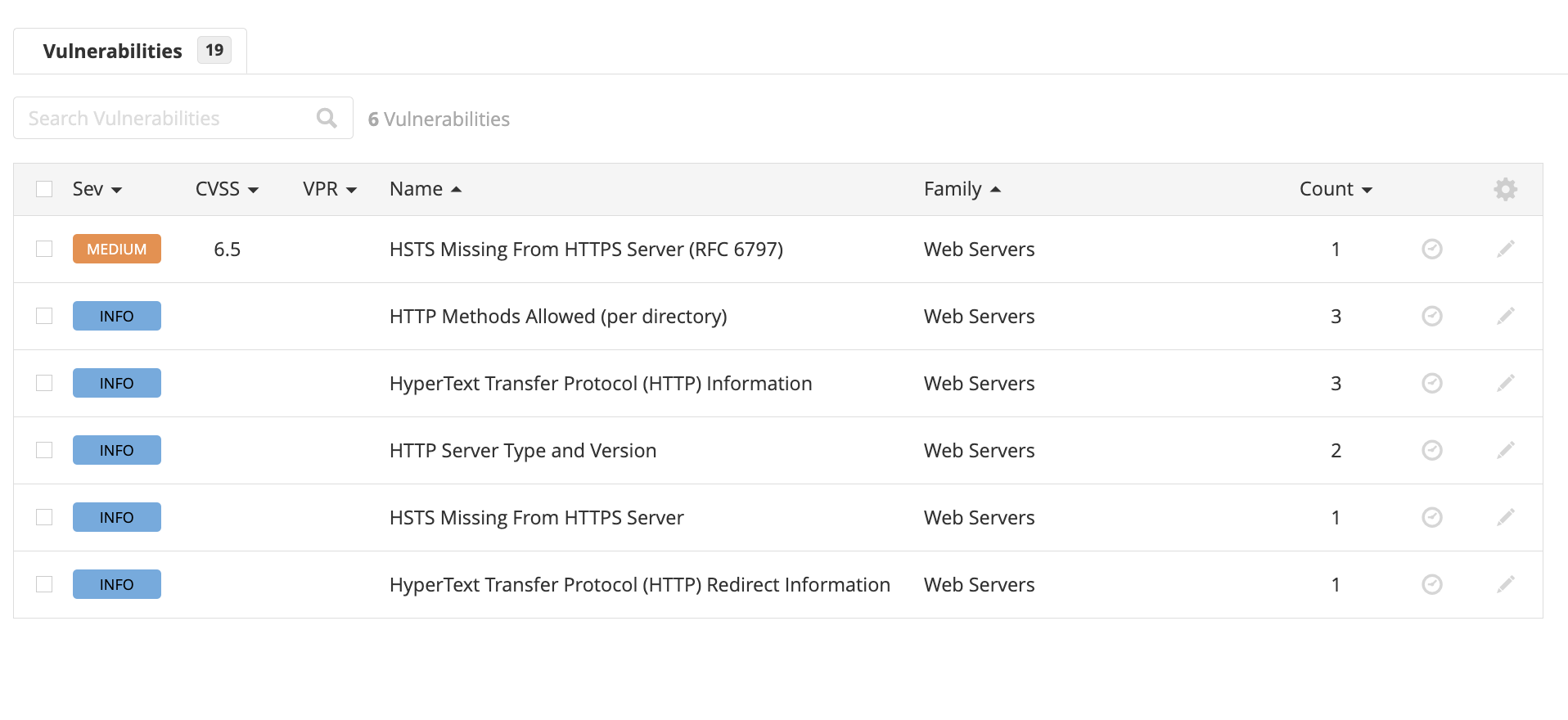Click circled check icon for HTTP Methods Allowed
The height and width of the screenshot is (720, 1568).
point(1431,317)
